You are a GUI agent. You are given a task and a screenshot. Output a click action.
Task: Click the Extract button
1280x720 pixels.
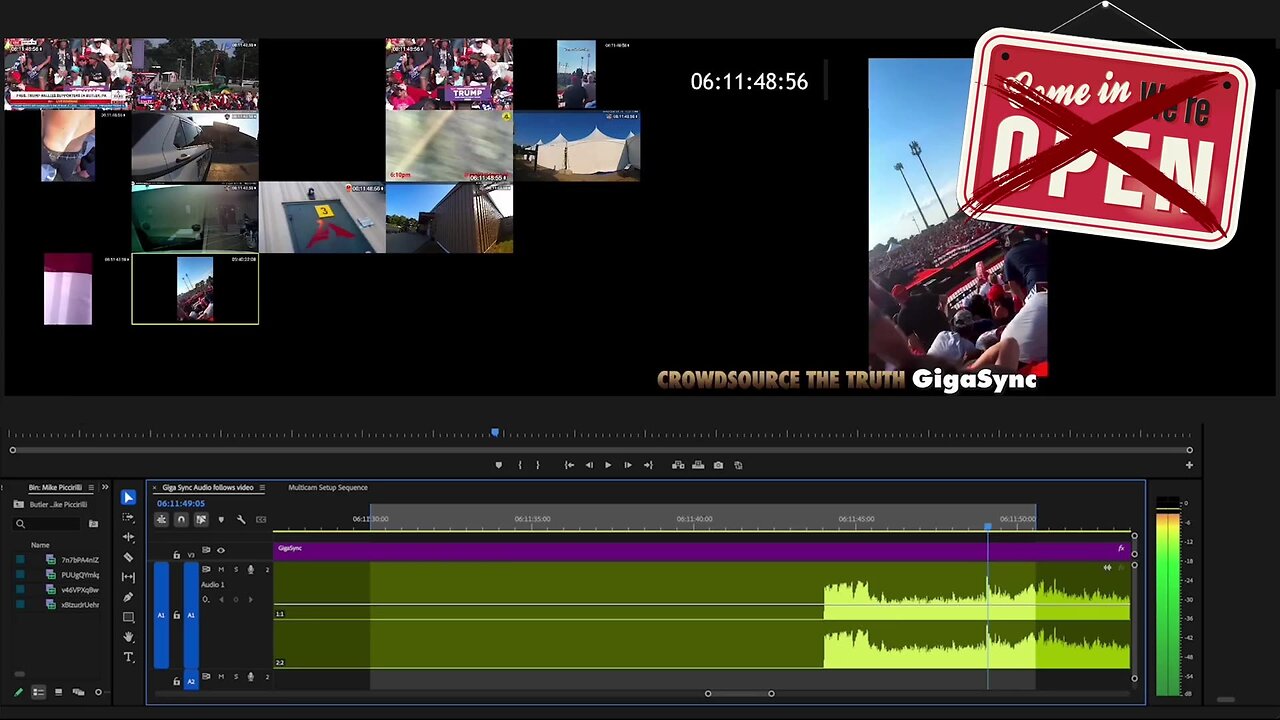(x=698, y=465)
